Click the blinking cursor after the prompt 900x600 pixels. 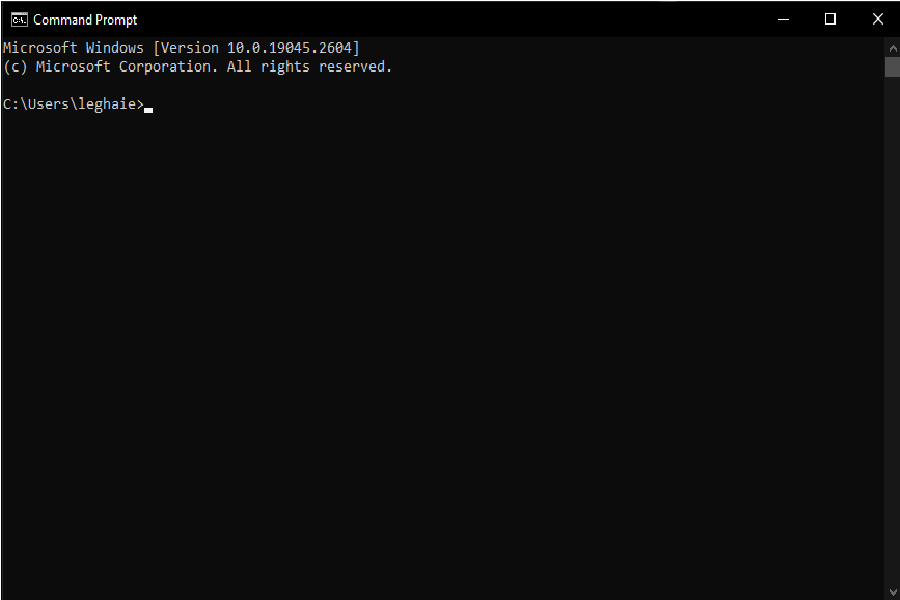pos(148,108)
